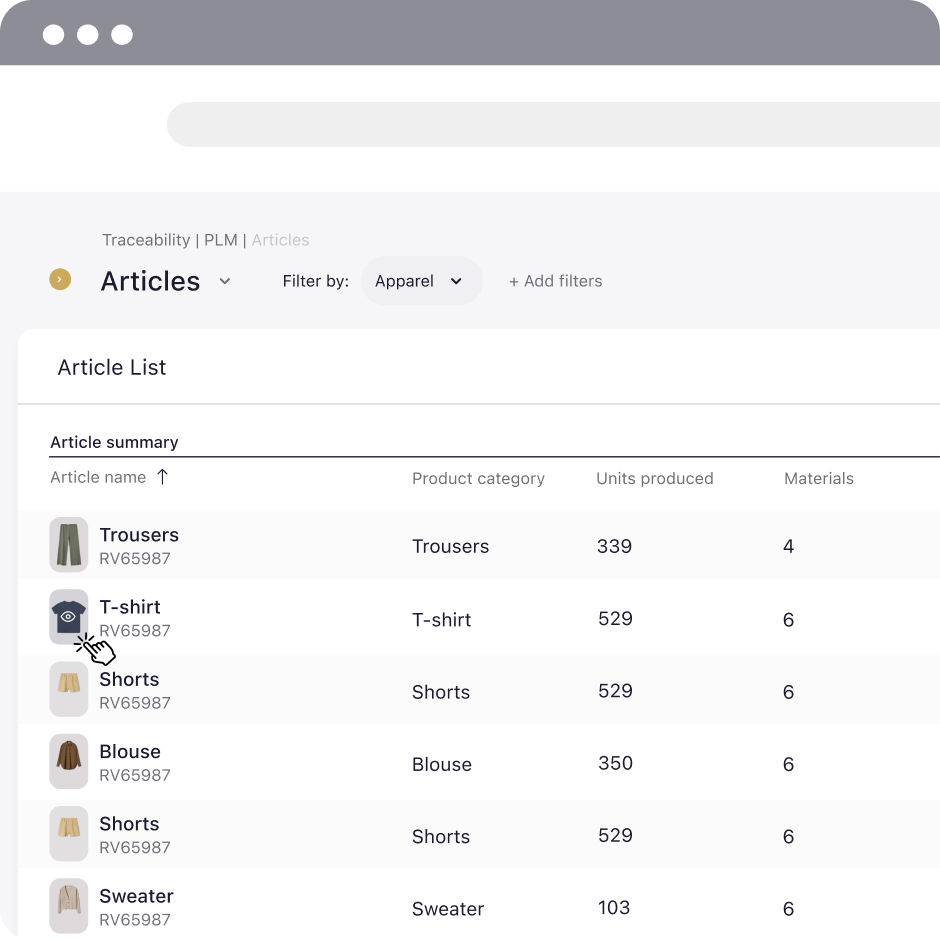Image resolution: width=940 pixels, height=940 pixels.
Task: Open the Articles title dropdown chevron
Action: [x=225, y=281]
